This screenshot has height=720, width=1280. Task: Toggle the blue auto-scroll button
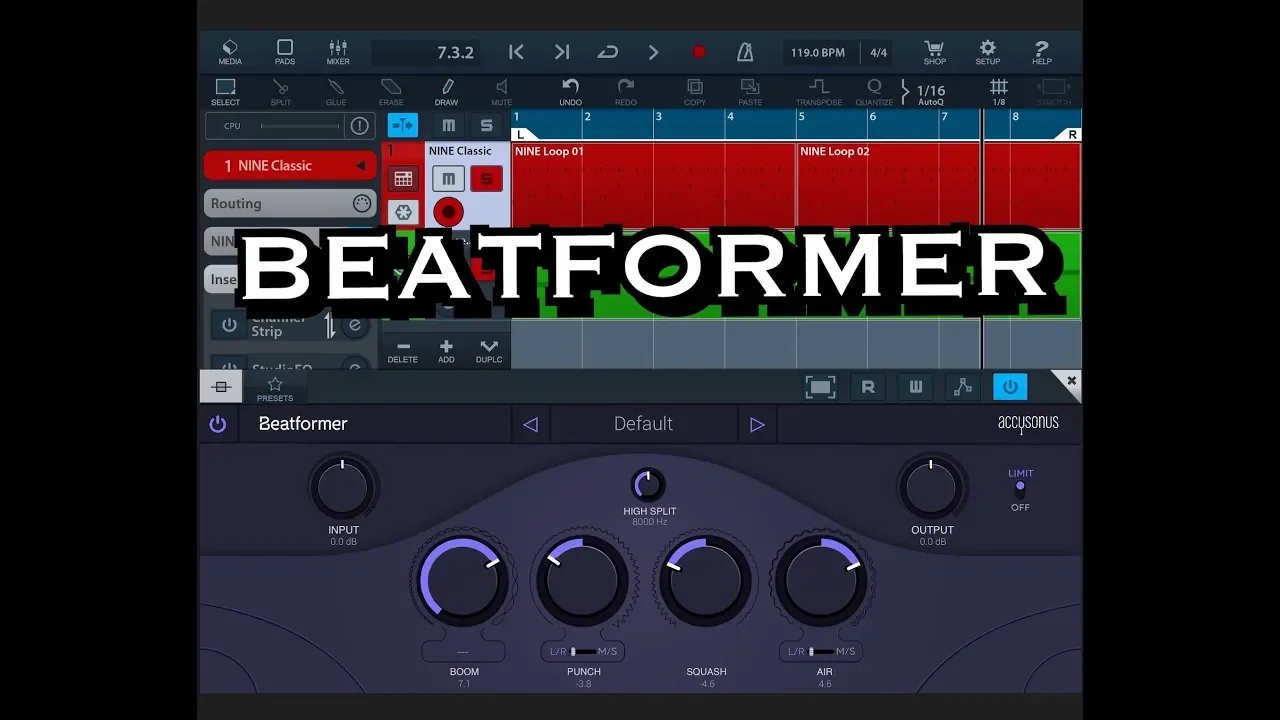403,125
